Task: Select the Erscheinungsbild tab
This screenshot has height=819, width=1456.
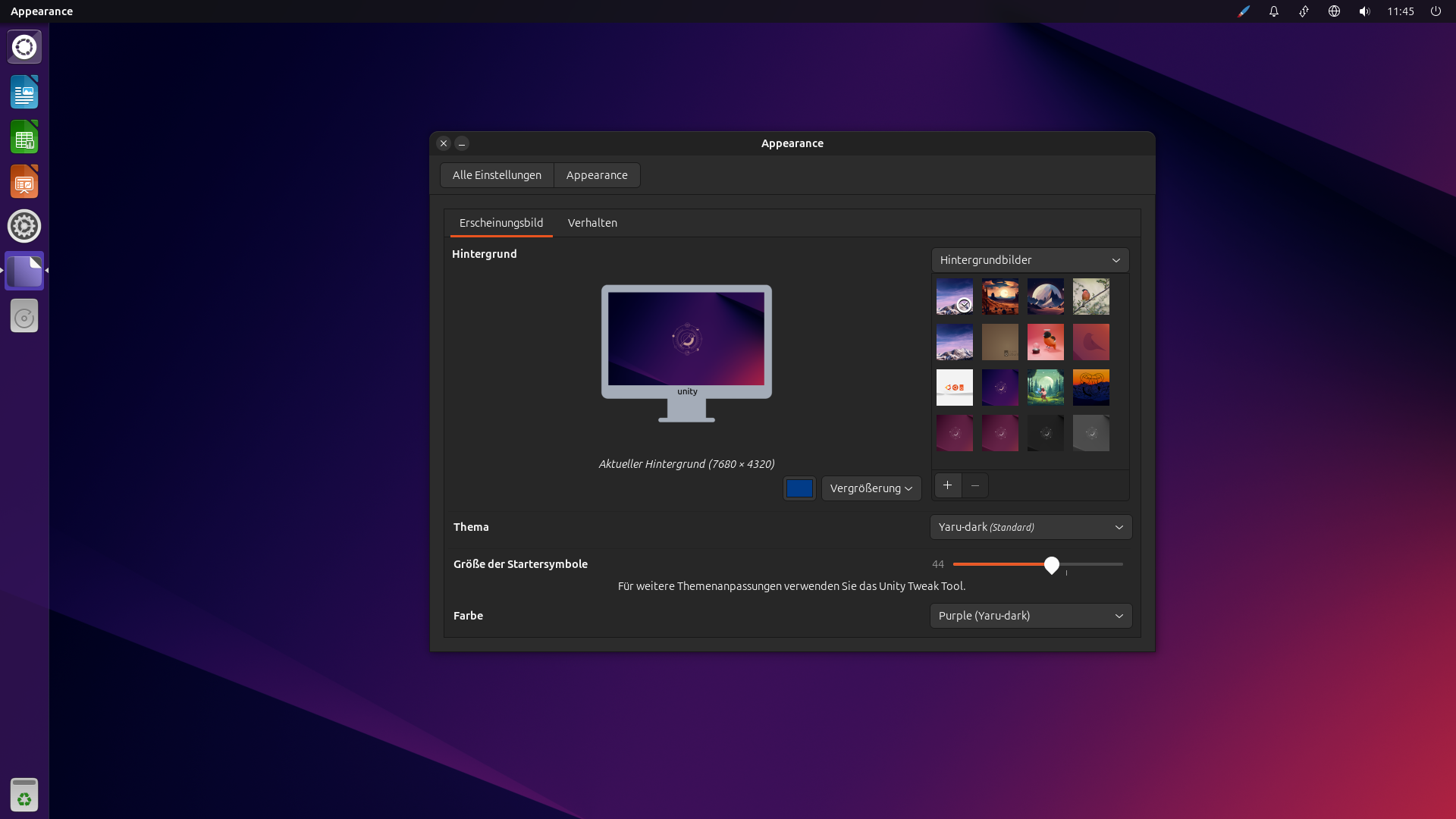Action: coord(501,223)
